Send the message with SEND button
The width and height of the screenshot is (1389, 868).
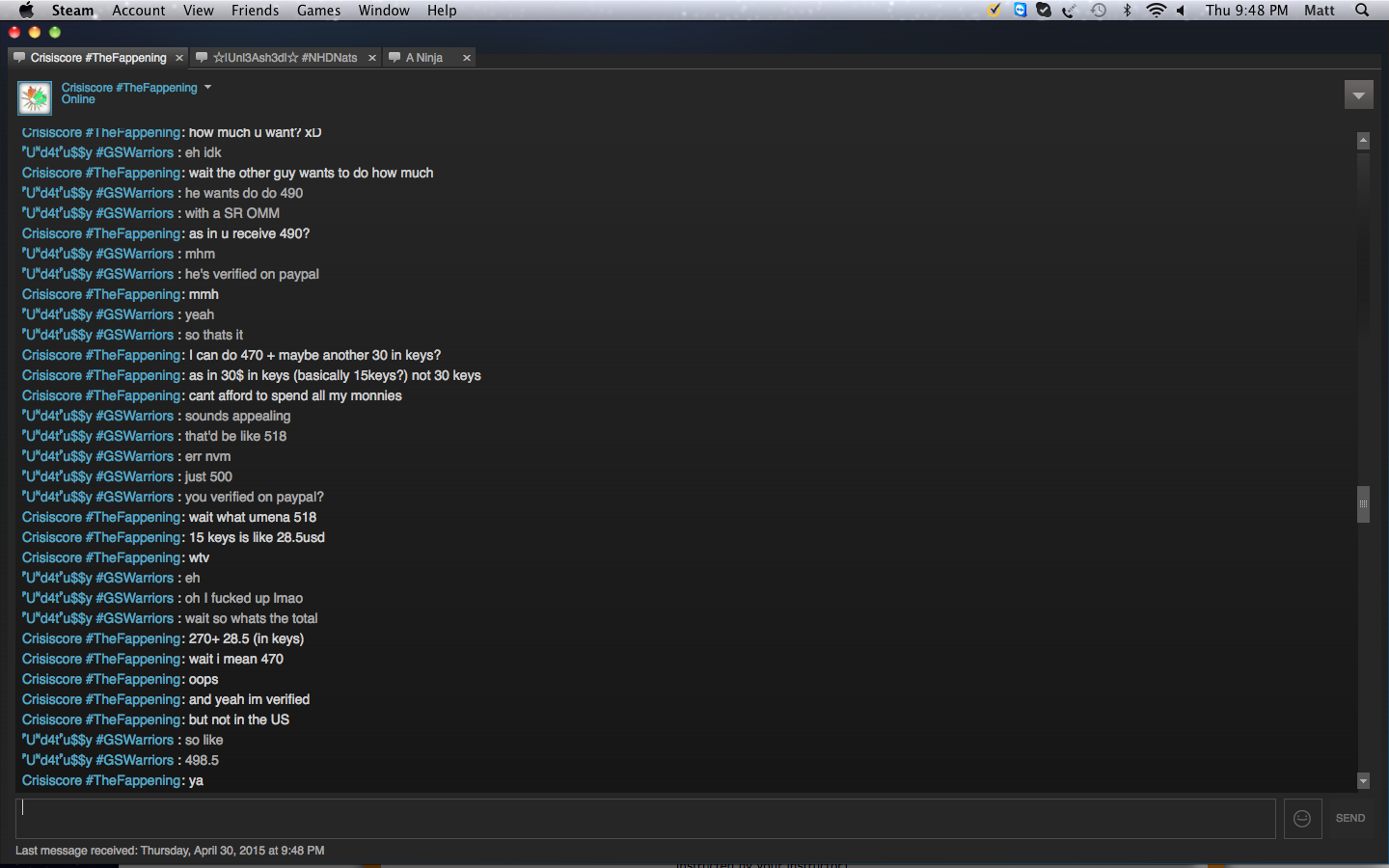pos(1350,818)
